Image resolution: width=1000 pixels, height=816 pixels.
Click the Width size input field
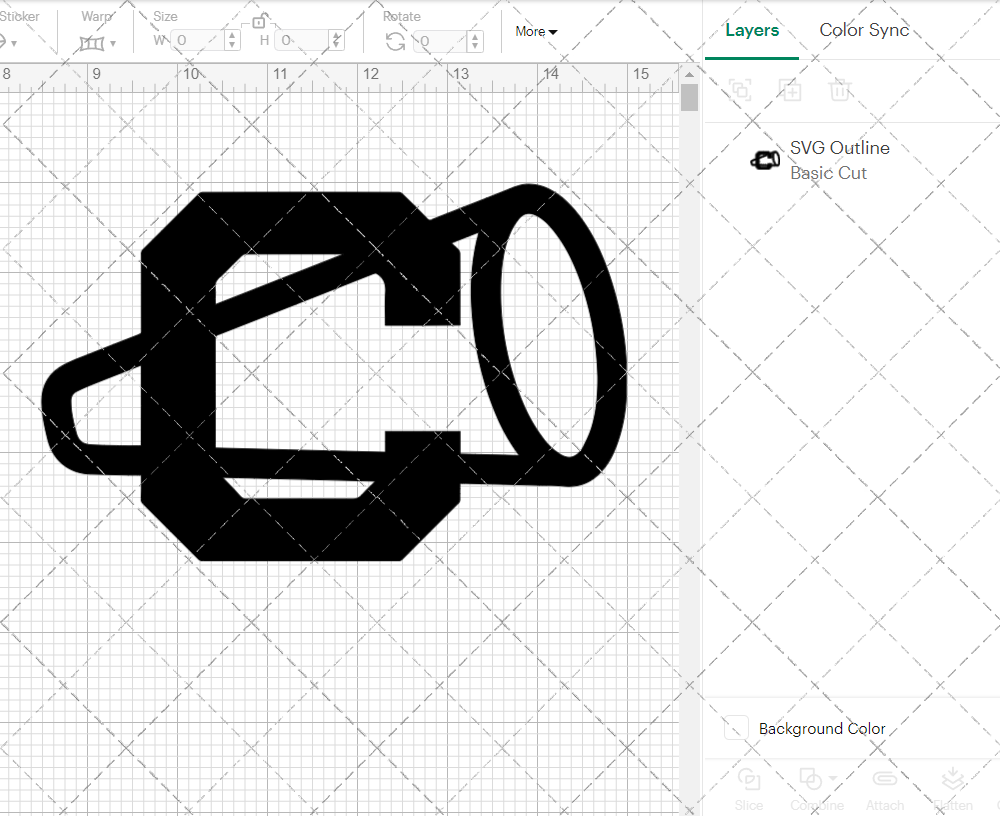click(x=198, y=41)
